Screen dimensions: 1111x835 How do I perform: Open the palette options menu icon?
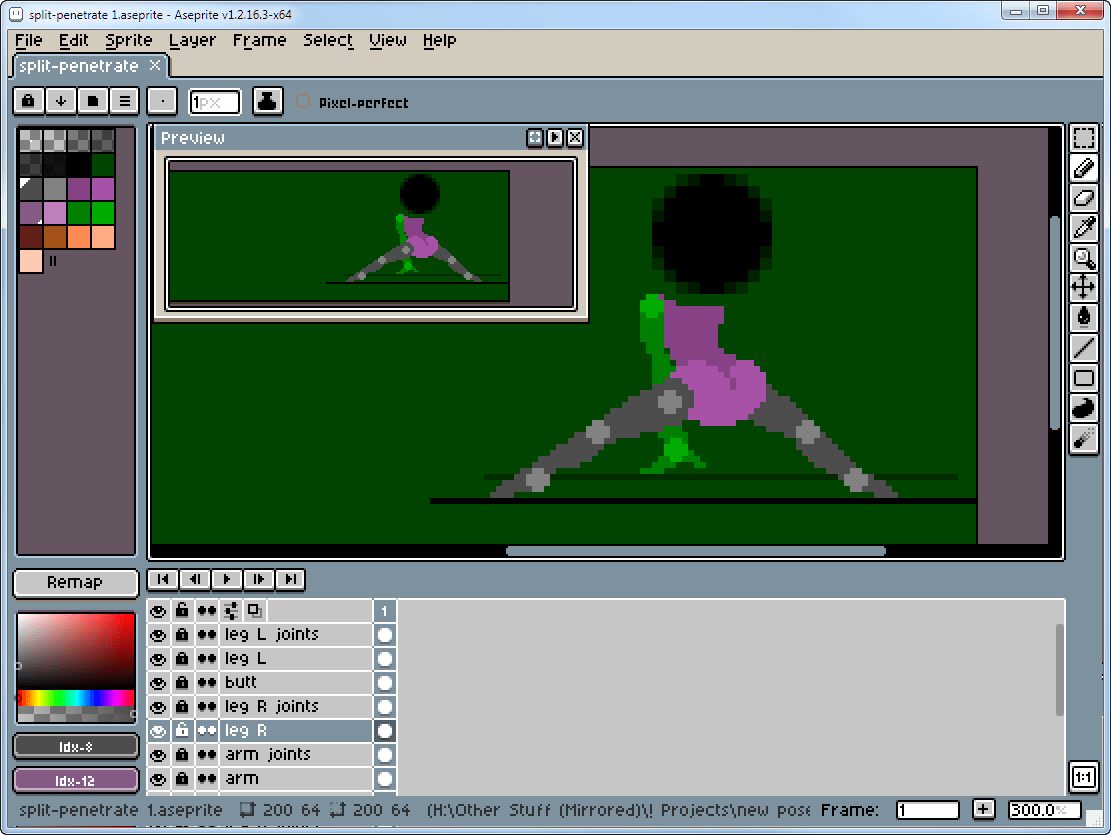tap(124, 101)
